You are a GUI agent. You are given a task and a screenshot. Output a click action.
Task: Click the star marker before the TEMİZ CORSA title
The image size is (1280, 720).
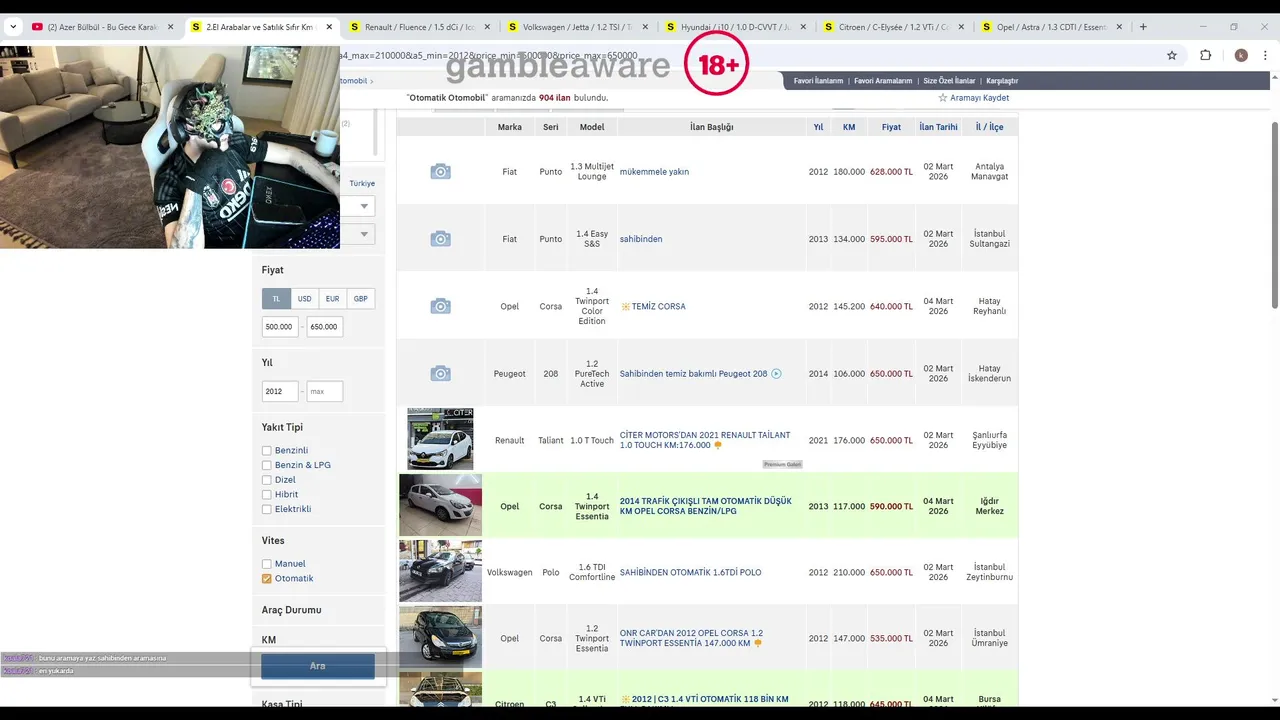point(625,306)
